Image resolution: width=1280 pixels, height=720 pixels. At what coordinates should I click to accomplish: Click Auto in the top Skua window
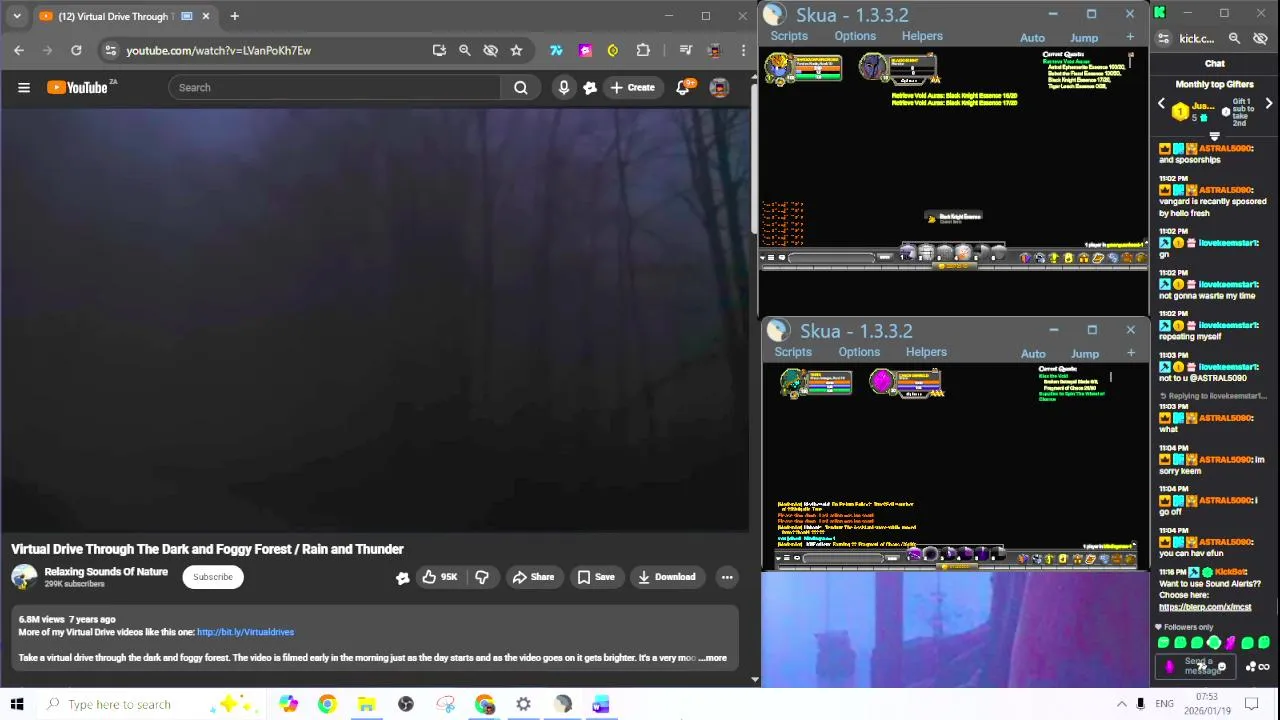tap(1033, 38)
